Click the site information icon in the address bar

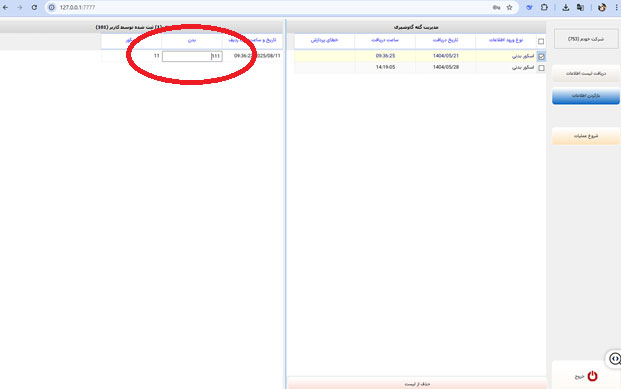click(51, 8)
